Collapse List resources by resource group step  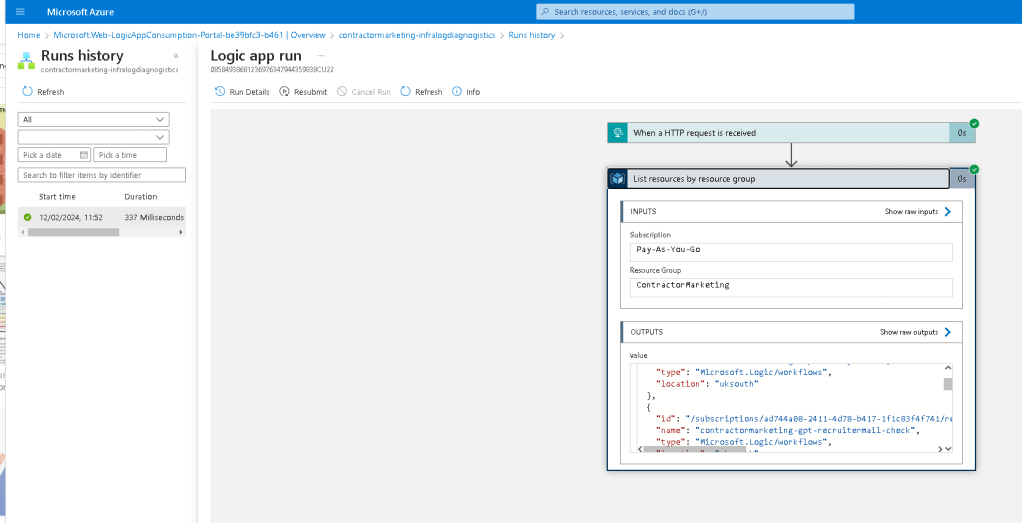click(x=778, y=179)
